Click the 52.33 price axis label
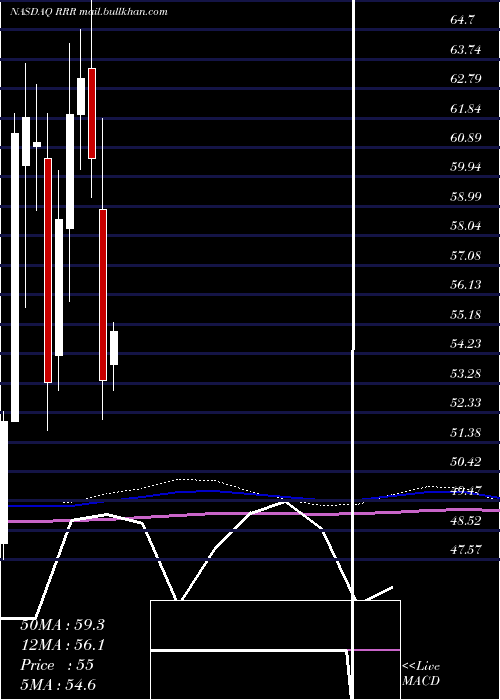Viewport: 500px width, 700px height. coord(466,403)
